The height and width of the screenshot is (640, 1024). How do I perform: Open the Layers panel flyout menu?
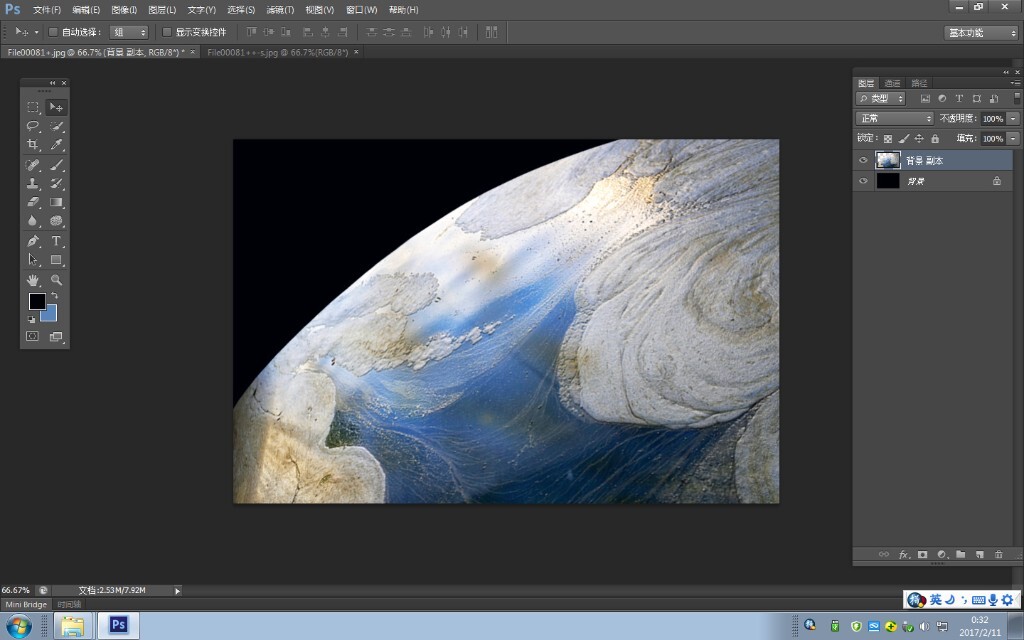[x=1015, y=83]
